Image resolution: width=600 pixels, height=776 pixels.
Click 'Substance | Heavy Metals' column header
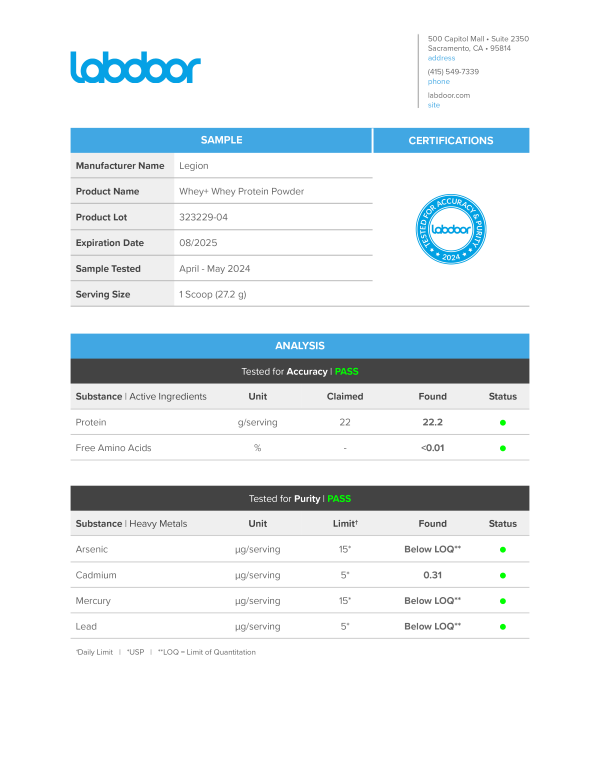tap(131, 524)
